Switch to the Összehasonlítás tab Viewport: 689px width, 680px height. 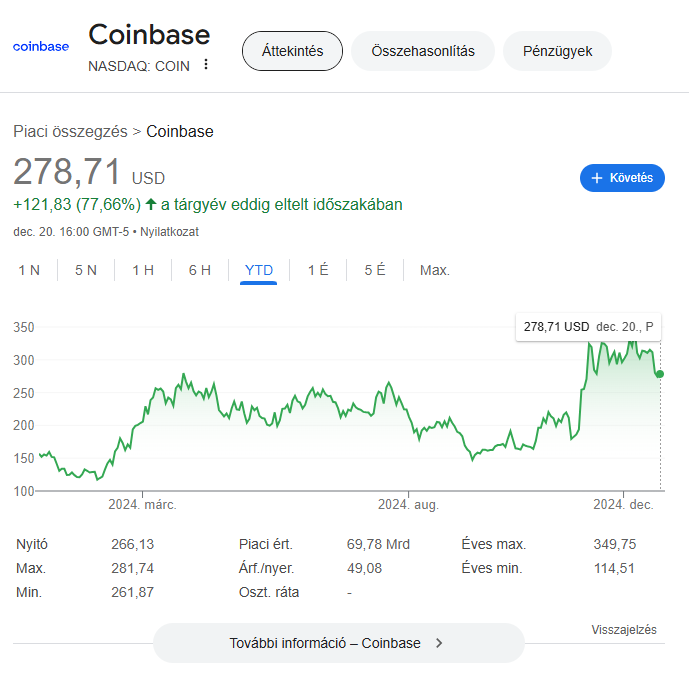click(423, 51)
